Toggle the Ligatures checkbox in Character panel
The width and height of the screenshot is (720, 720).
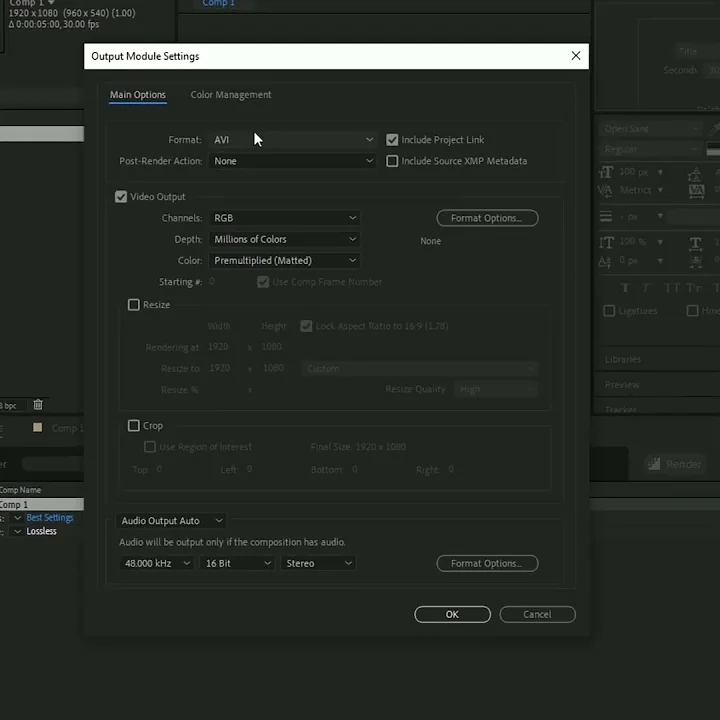[608, 311]
